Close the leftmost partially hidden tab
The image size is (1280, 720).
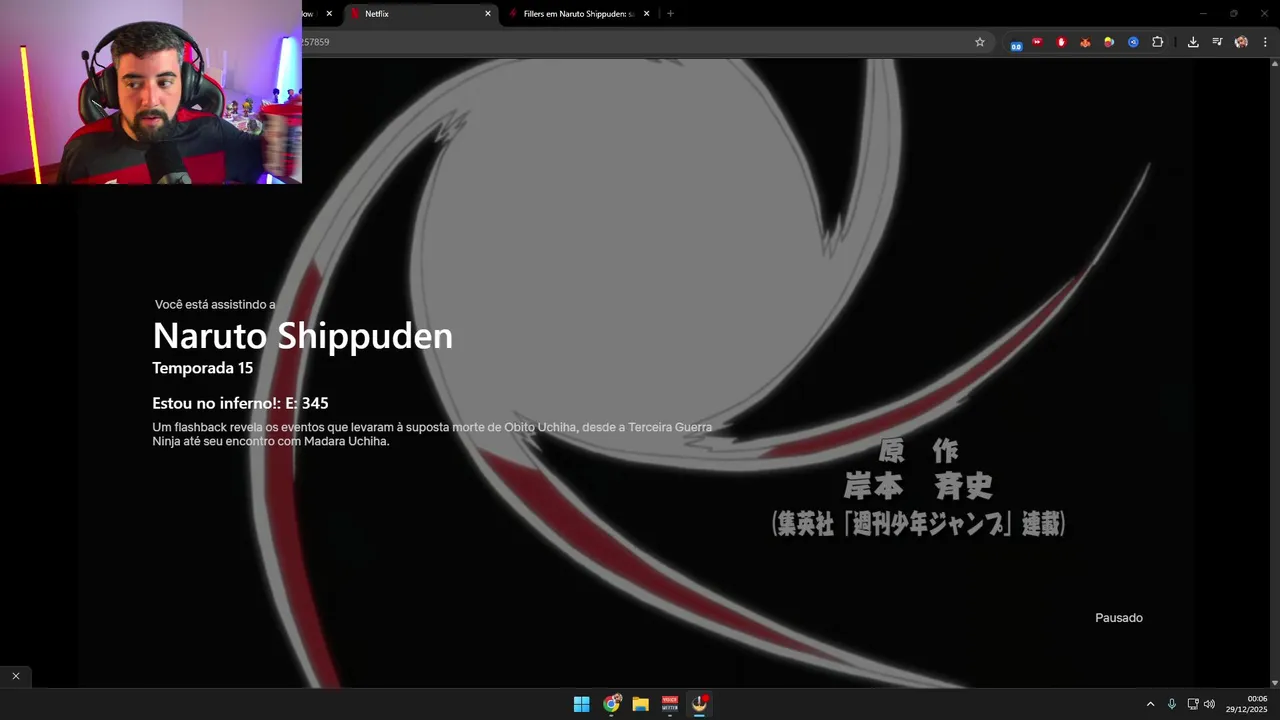pyautogui.click(x=329, y=14)
